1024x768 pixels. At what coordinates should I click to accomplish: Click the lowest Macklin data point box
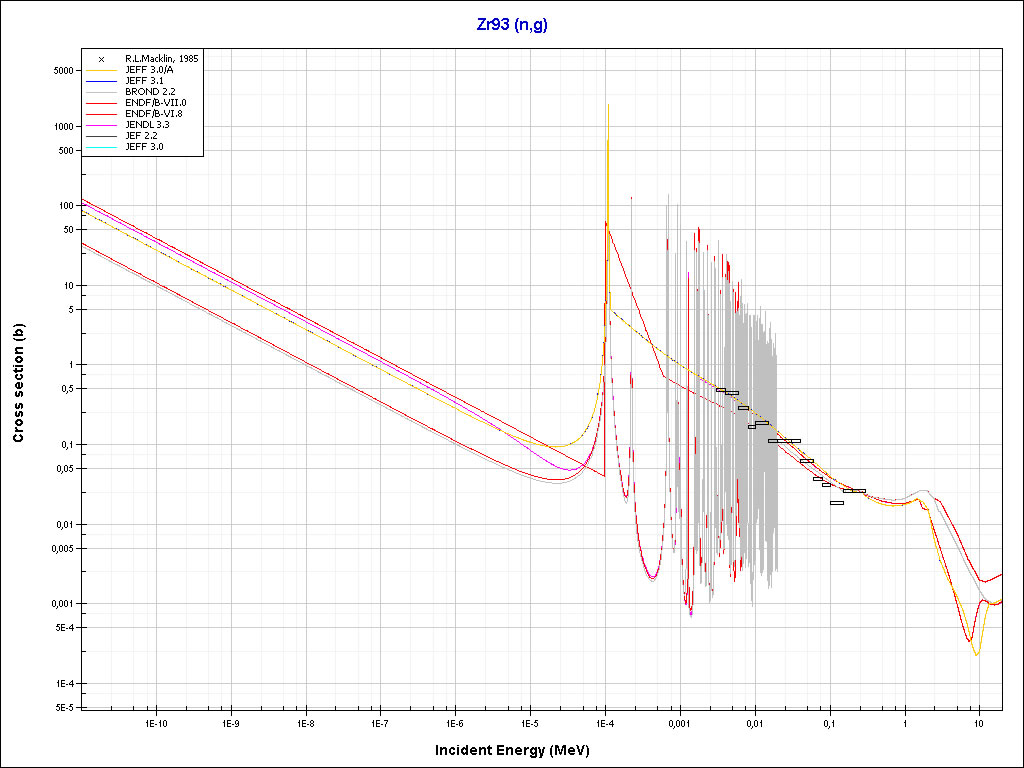(x=837, y=503)
